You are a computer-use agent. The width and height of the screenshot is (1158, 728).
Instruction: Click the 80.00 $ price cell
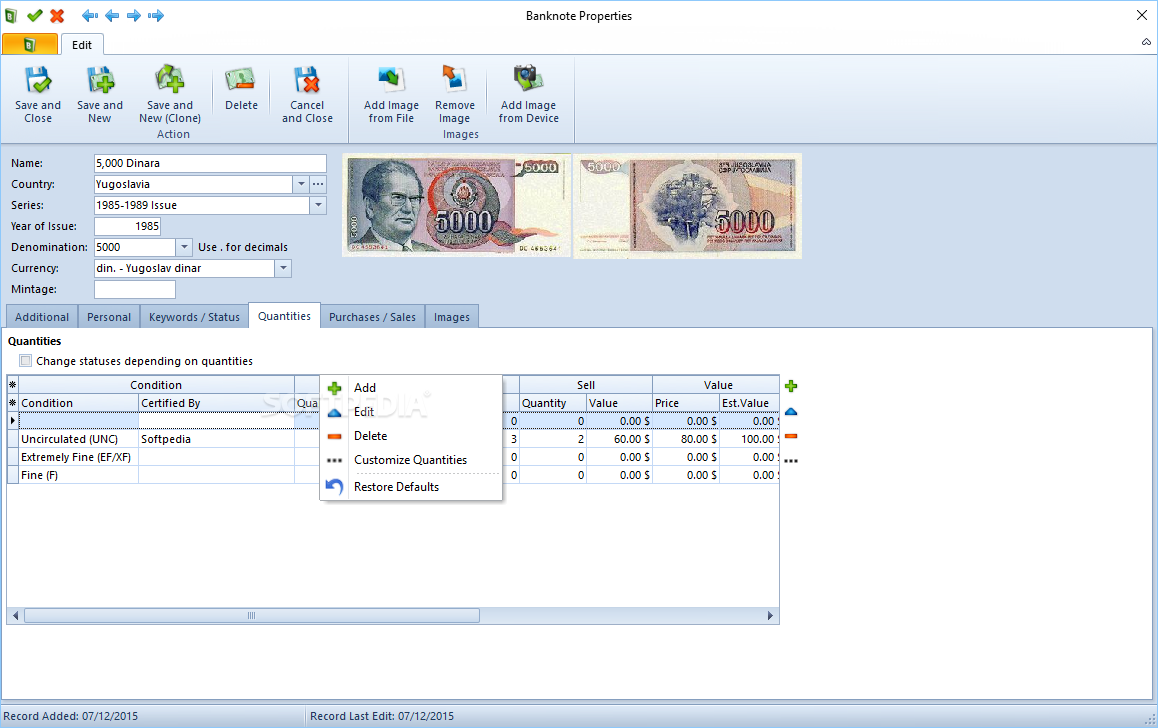click(685, 439)
